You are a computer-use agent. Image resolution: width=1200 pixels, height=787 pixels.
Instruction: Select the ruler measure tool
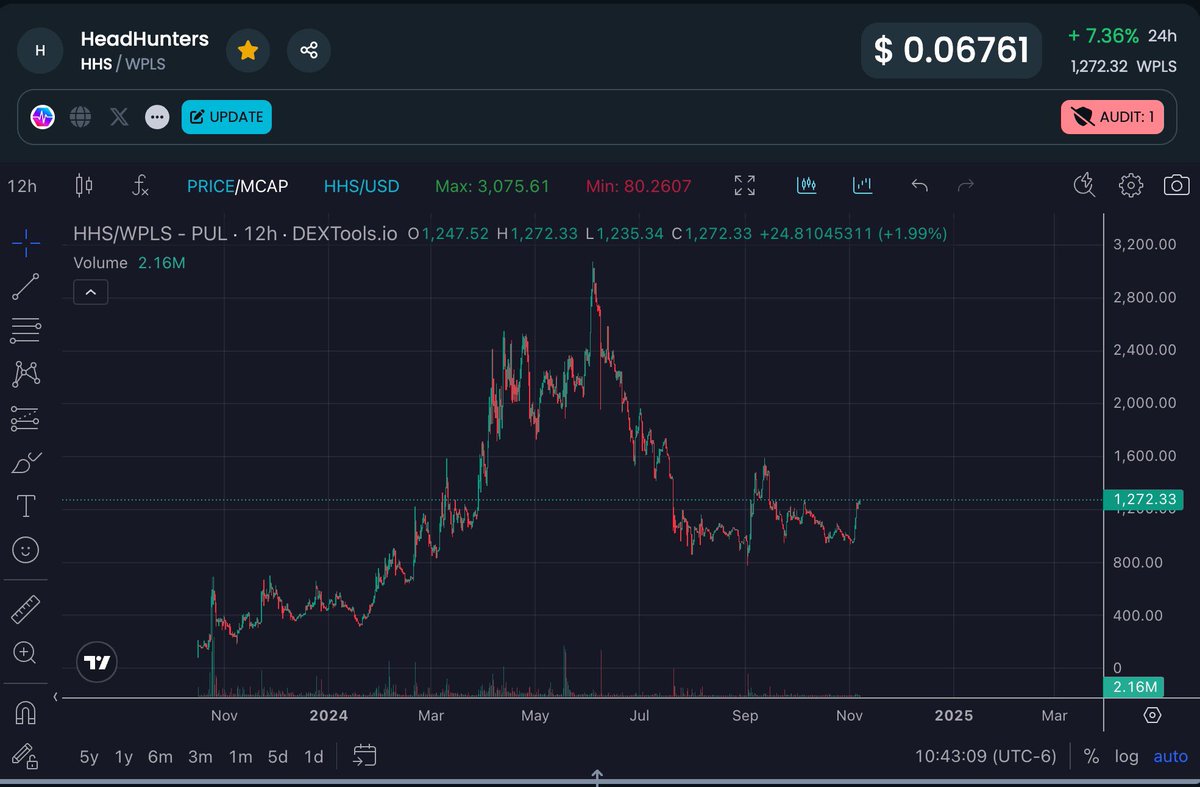(26, 607)
